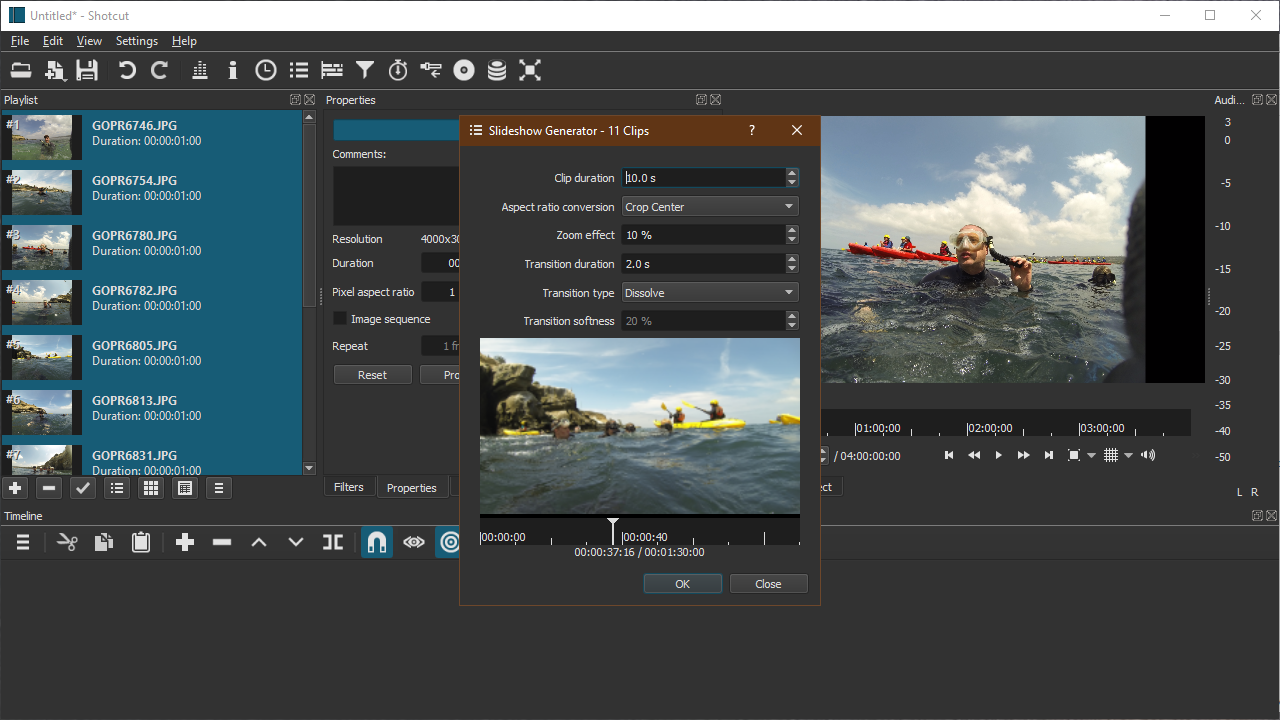1280x720 pixels.
Task: Play the video in the player
Action: (x=998, y=456)
